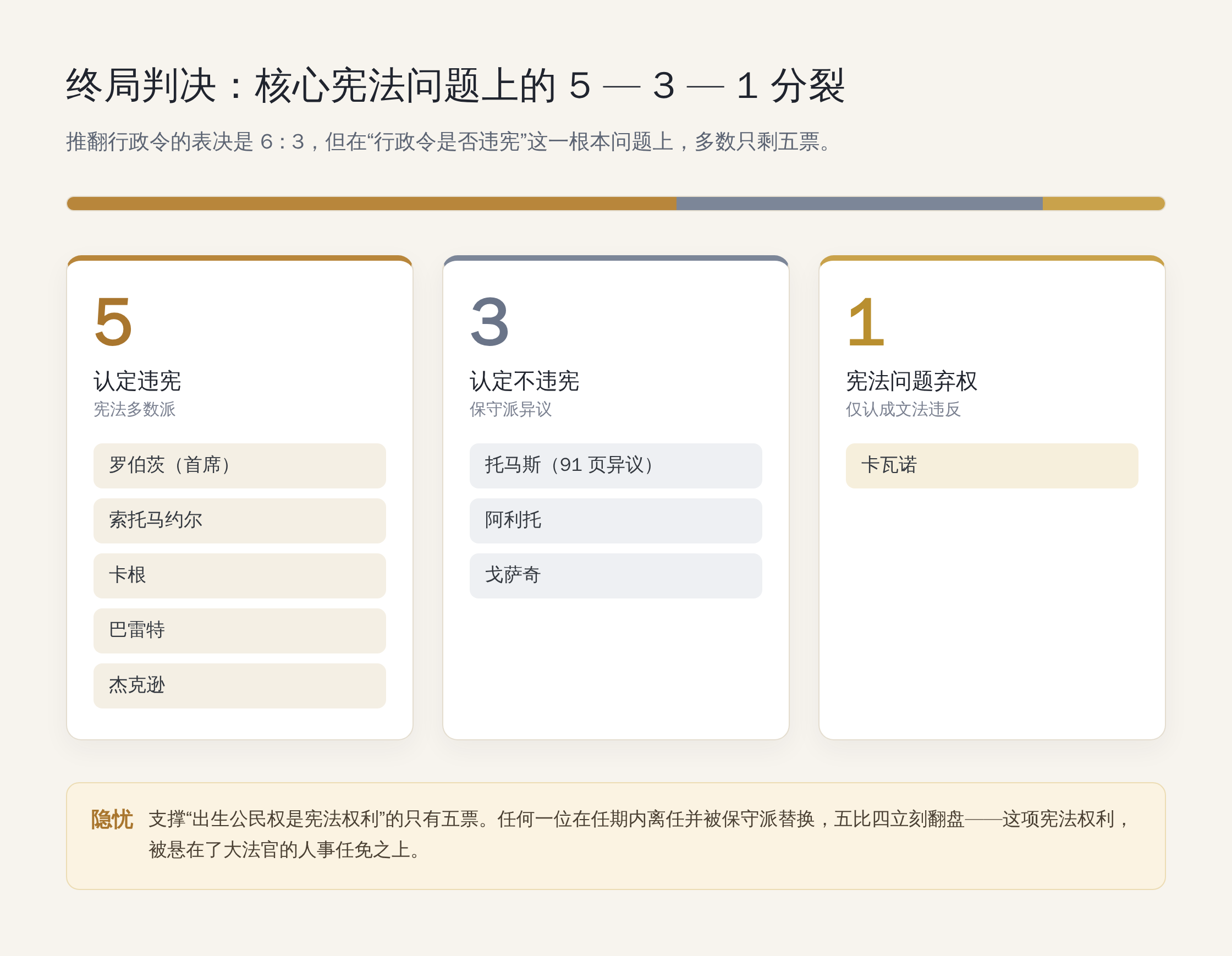Screen dimensions: 1232x956
Task: Click the large number 1
Action: (866, 321)
